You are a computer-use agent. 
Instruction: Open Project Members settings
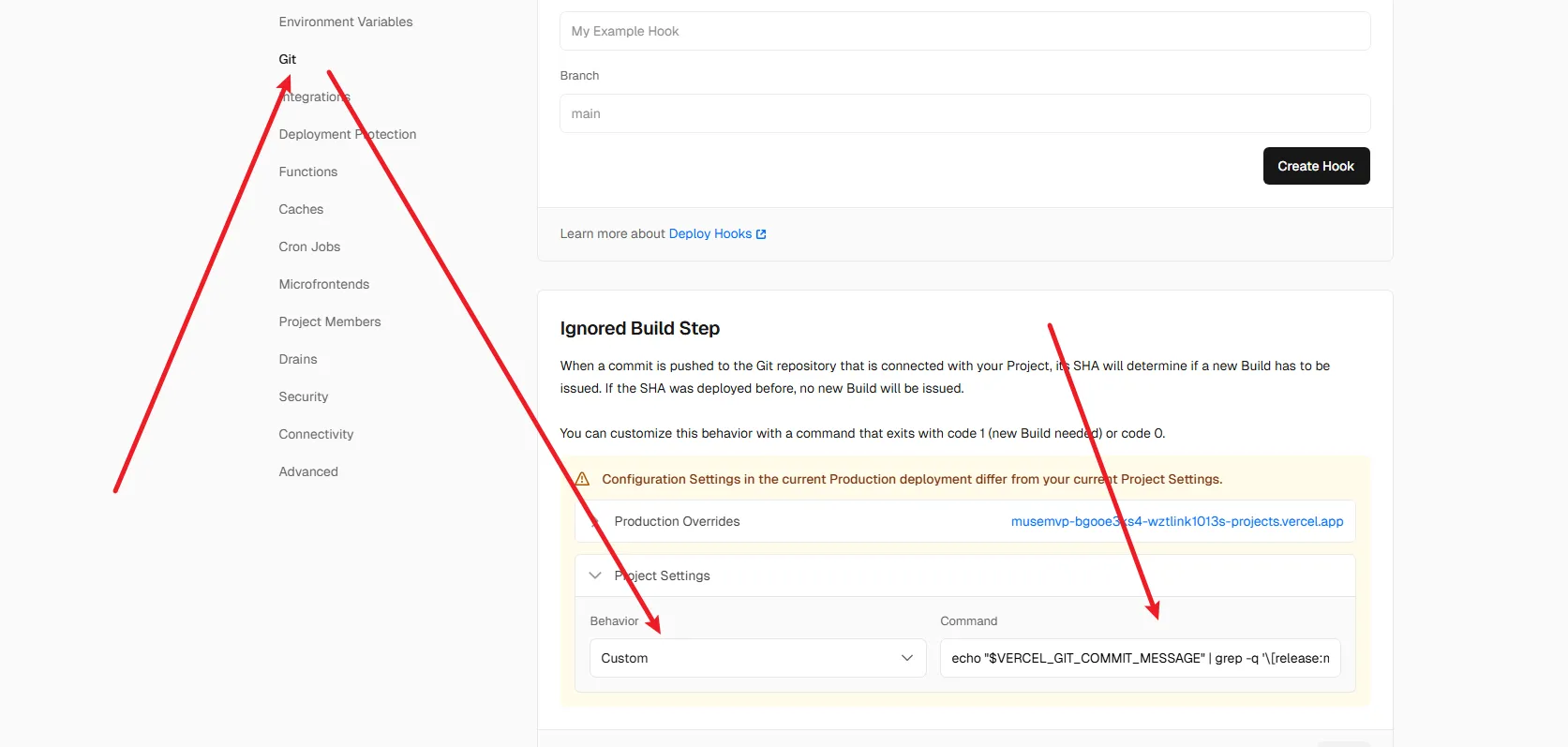point(330,321)
